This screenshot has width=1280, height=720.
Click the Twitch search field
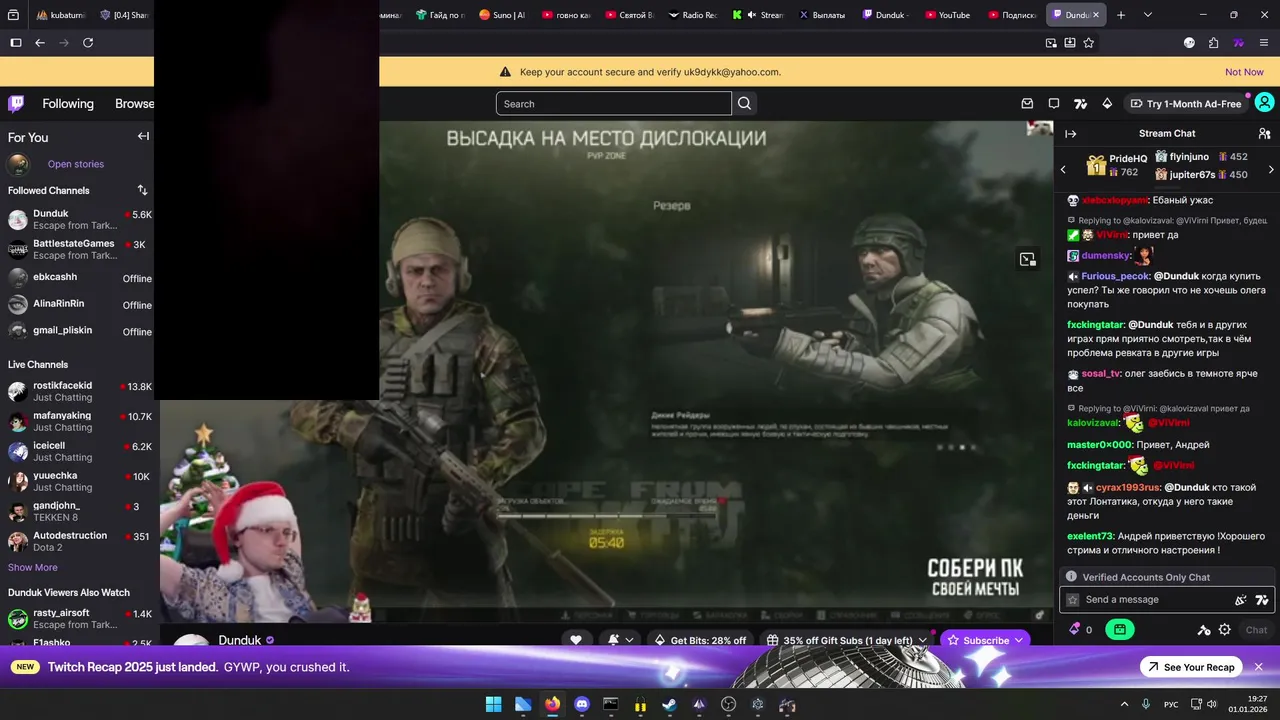tap(614, 103)
